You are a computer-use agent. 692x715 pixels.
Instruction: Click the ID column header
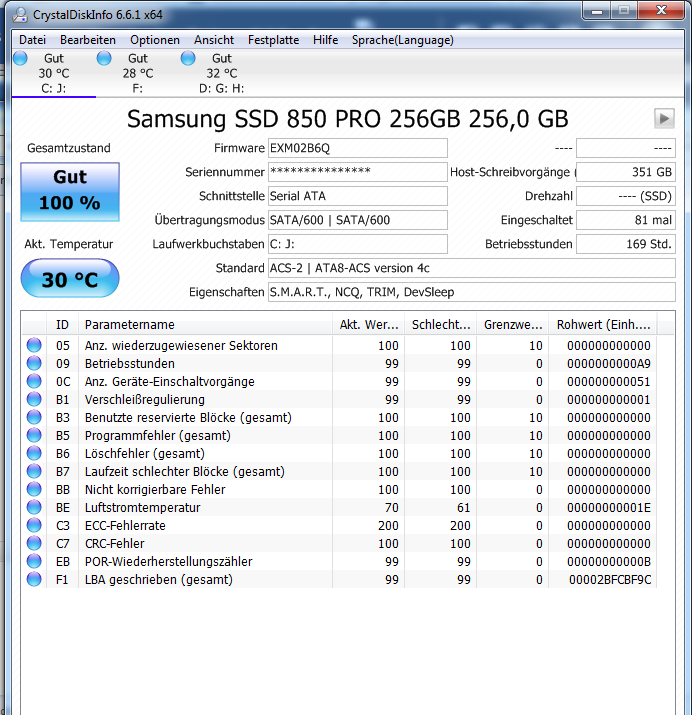[62, 325]
